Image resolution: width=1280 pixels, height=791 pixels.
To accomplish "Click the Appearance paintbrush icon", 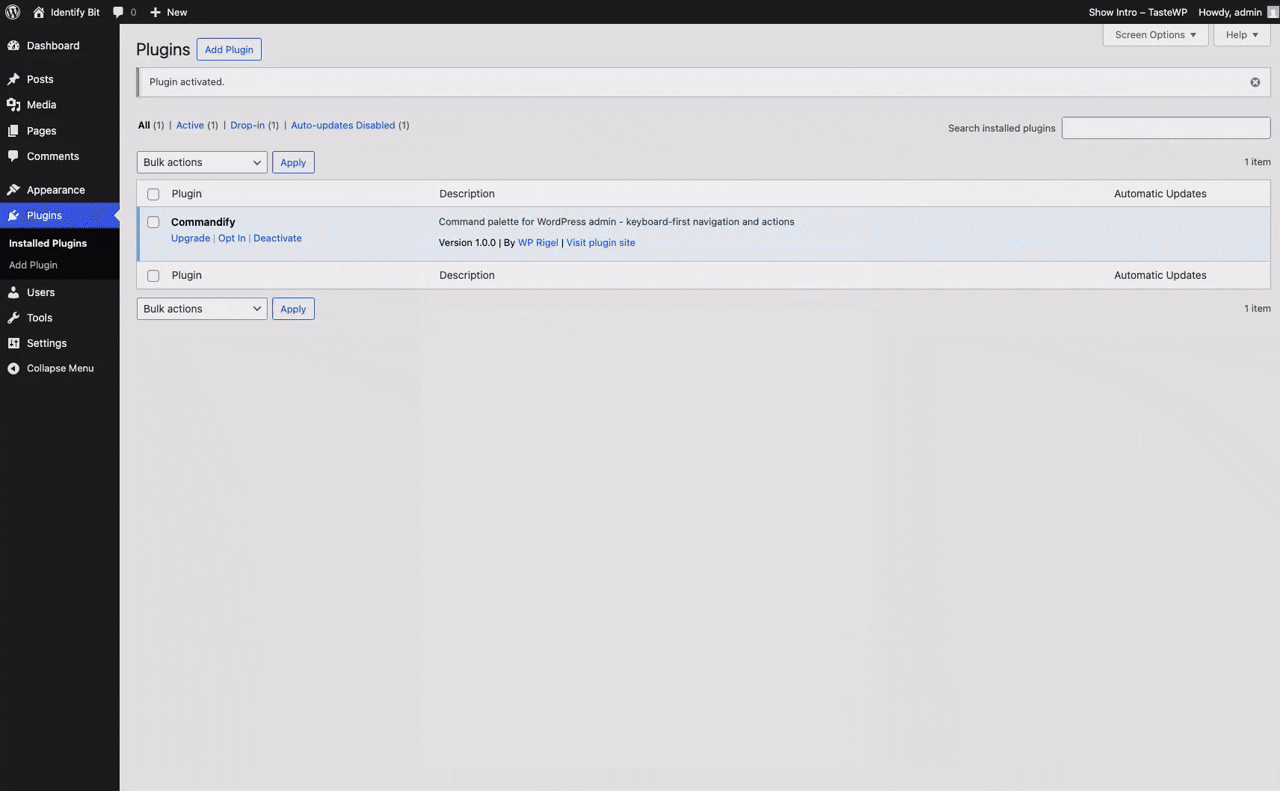I will [13, 190].
